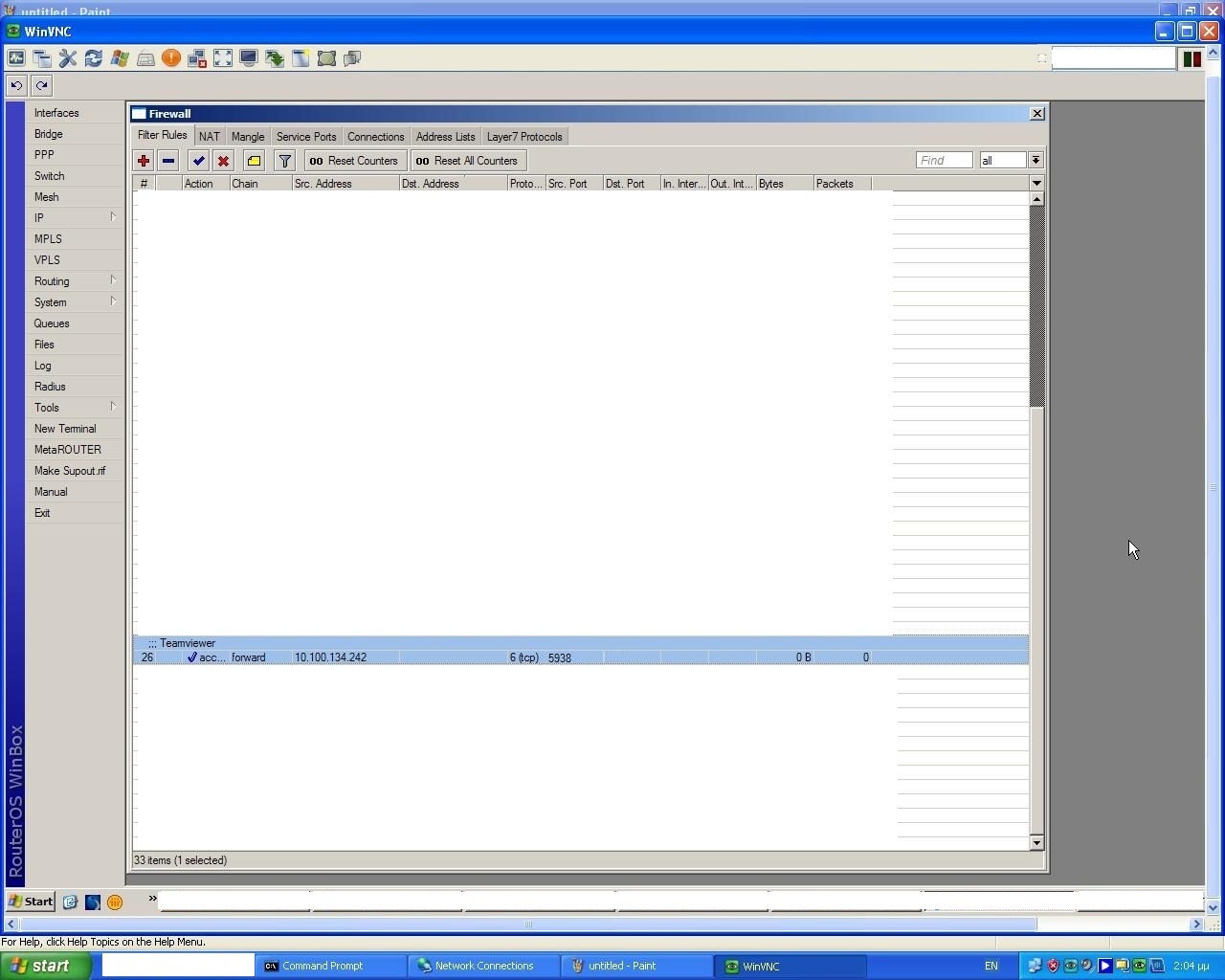
Task: Click inside the Find search field
Action: 944,161
